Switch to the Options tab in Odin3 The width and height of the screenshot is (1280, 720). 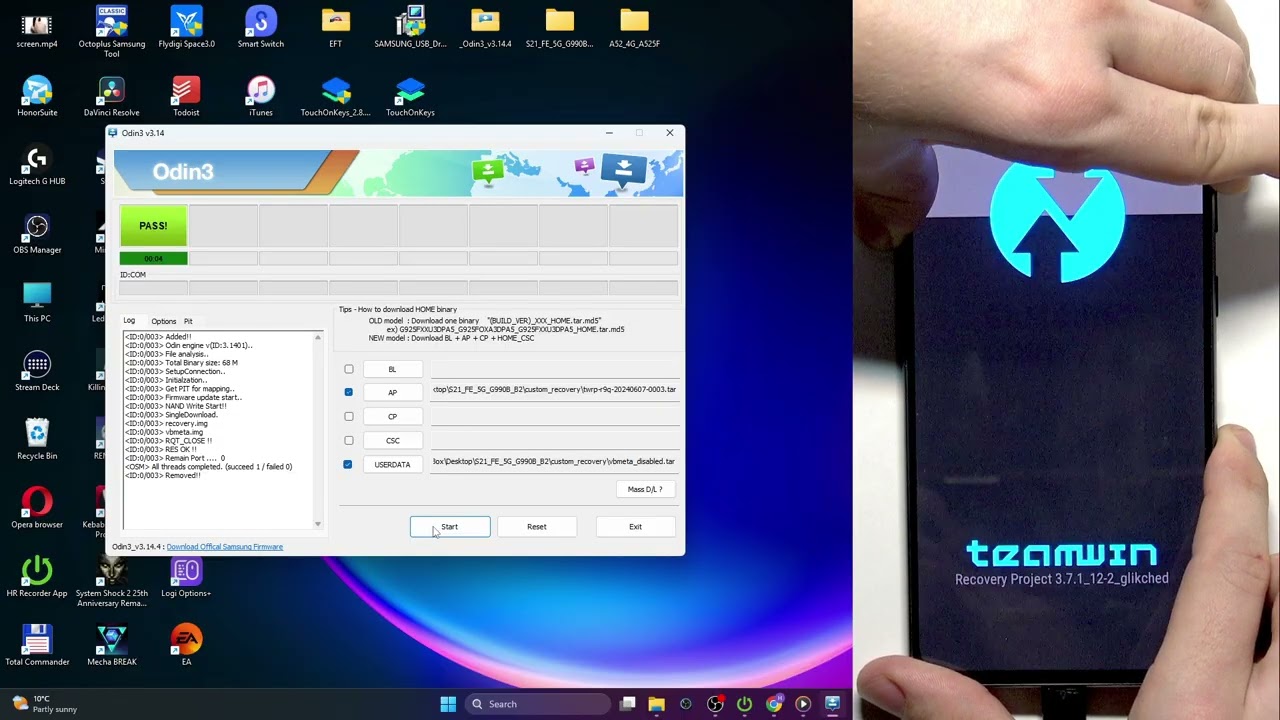point(164,321)
